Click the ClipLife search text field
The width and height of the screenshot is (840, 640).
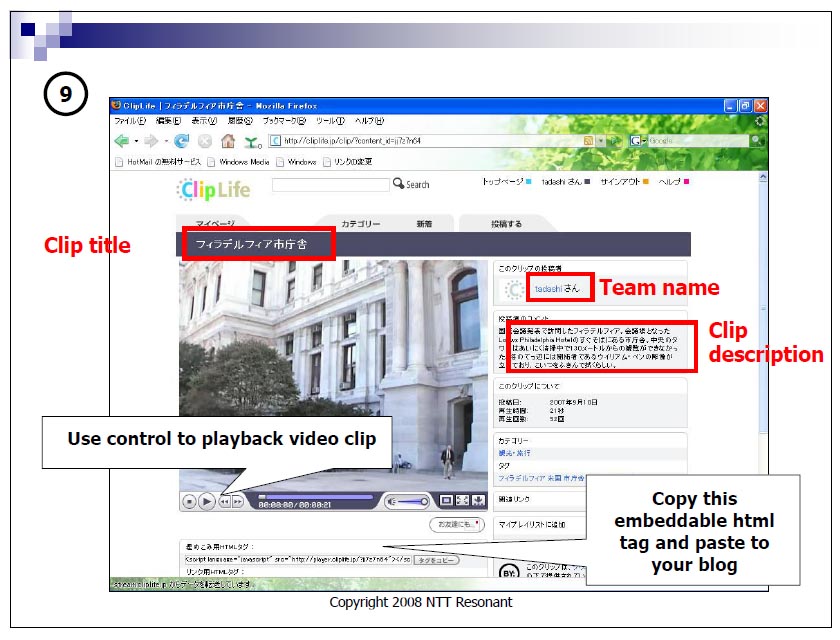pyautogui.click(x=331, y=184)
